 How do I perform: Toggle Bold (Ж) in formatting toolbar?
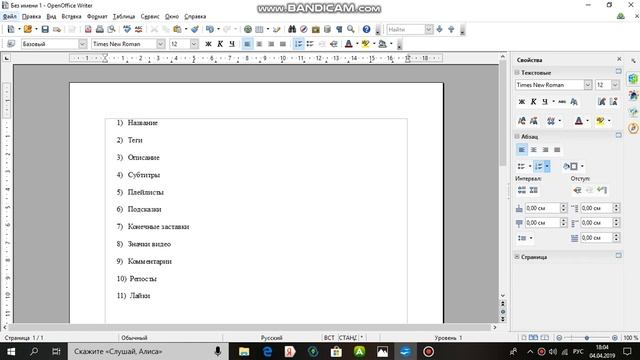[208, 44]
